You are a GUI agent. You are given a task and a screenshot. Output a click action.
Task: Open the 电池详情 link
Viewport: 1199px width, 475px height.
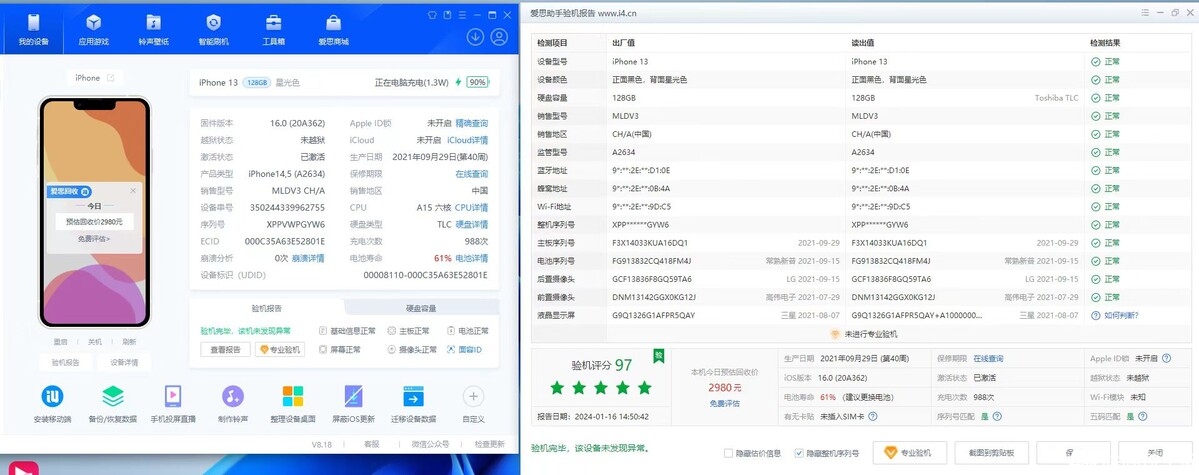[472, 258]
